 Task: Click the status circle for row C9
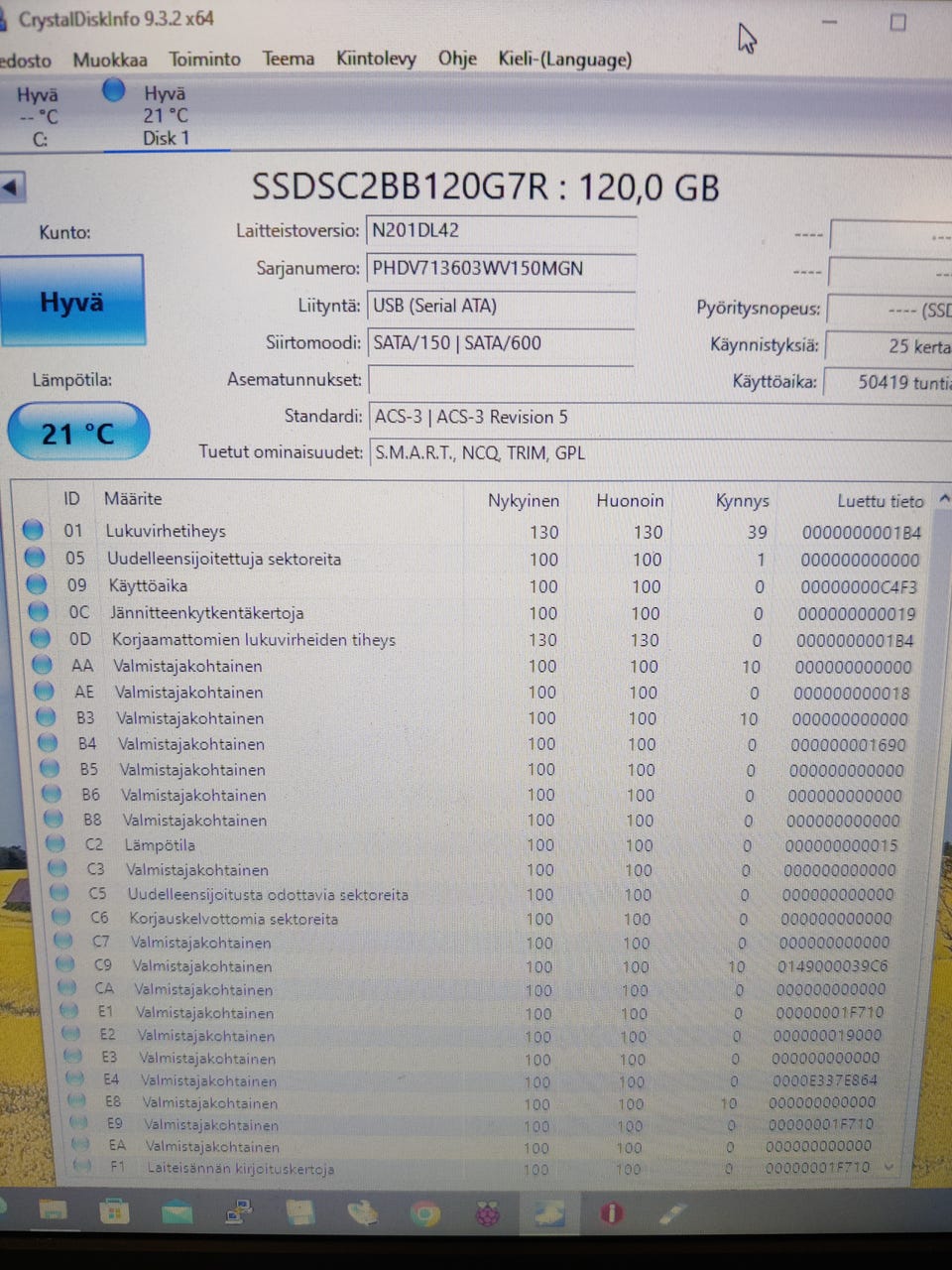65,964
